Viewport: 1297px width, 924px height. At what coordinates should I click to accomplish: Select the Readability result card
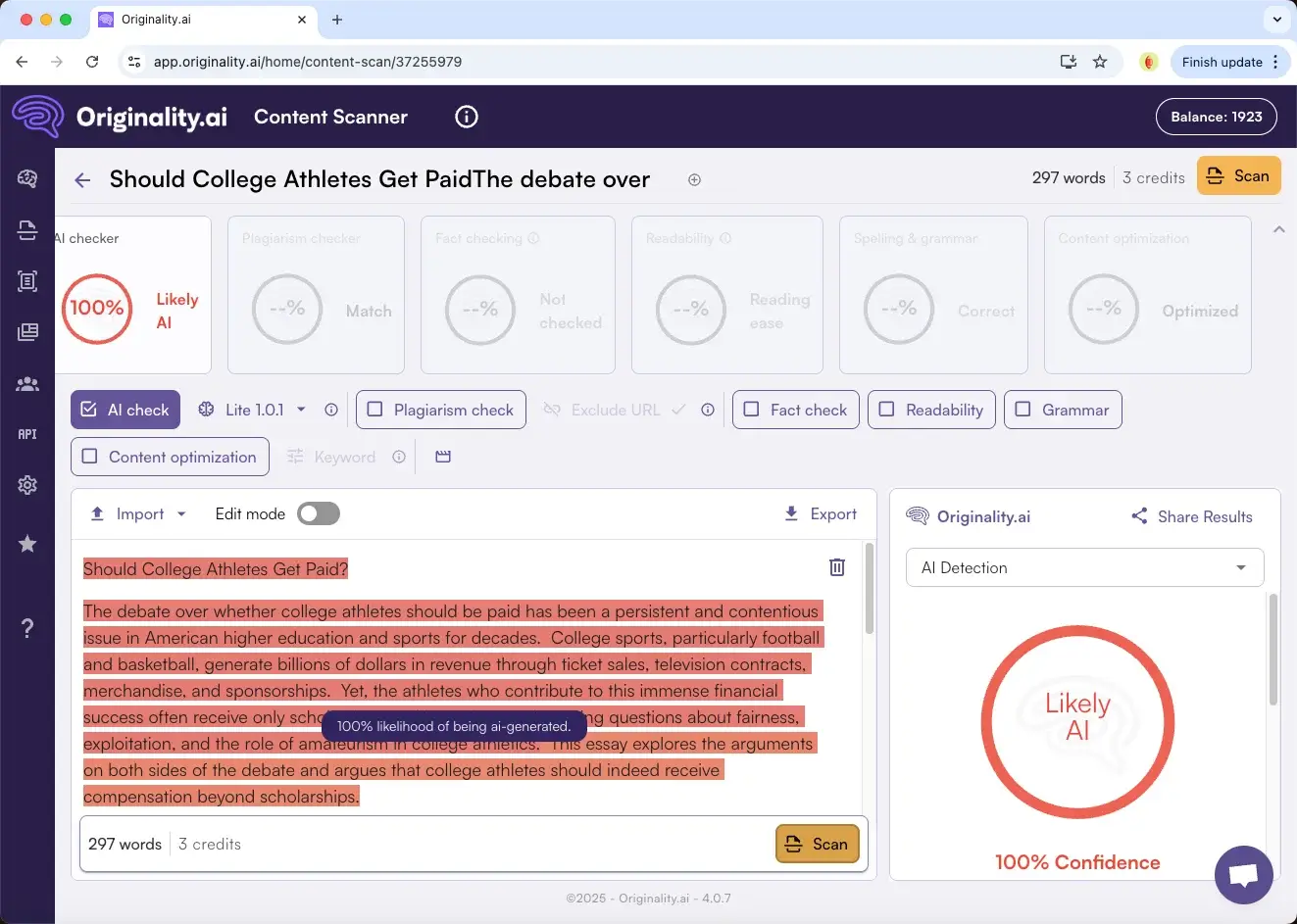point(727,295)
